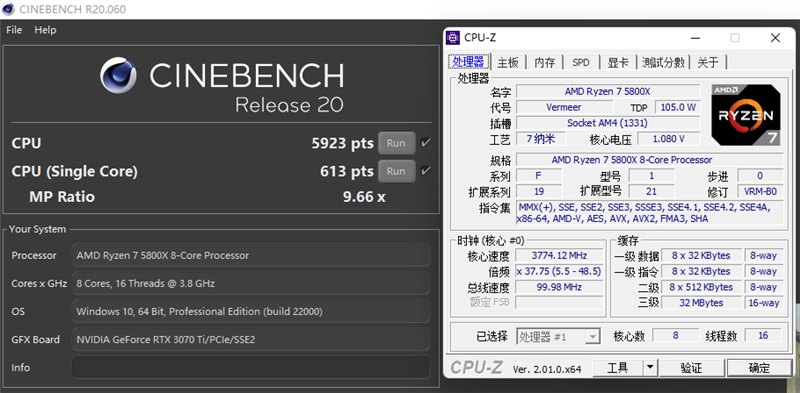
Task: Click the 1.080 V core voltage value
Action: pyautogui.click(x=668, y=139)
